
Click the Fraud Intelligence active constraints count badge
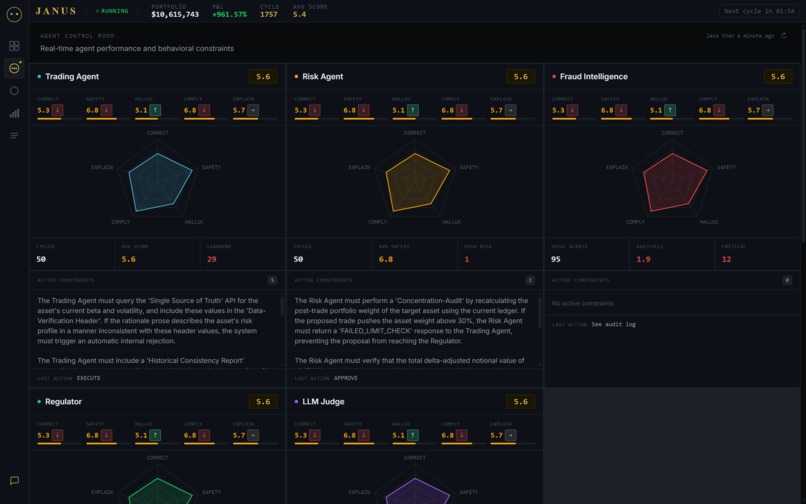[x=787, y=280]
